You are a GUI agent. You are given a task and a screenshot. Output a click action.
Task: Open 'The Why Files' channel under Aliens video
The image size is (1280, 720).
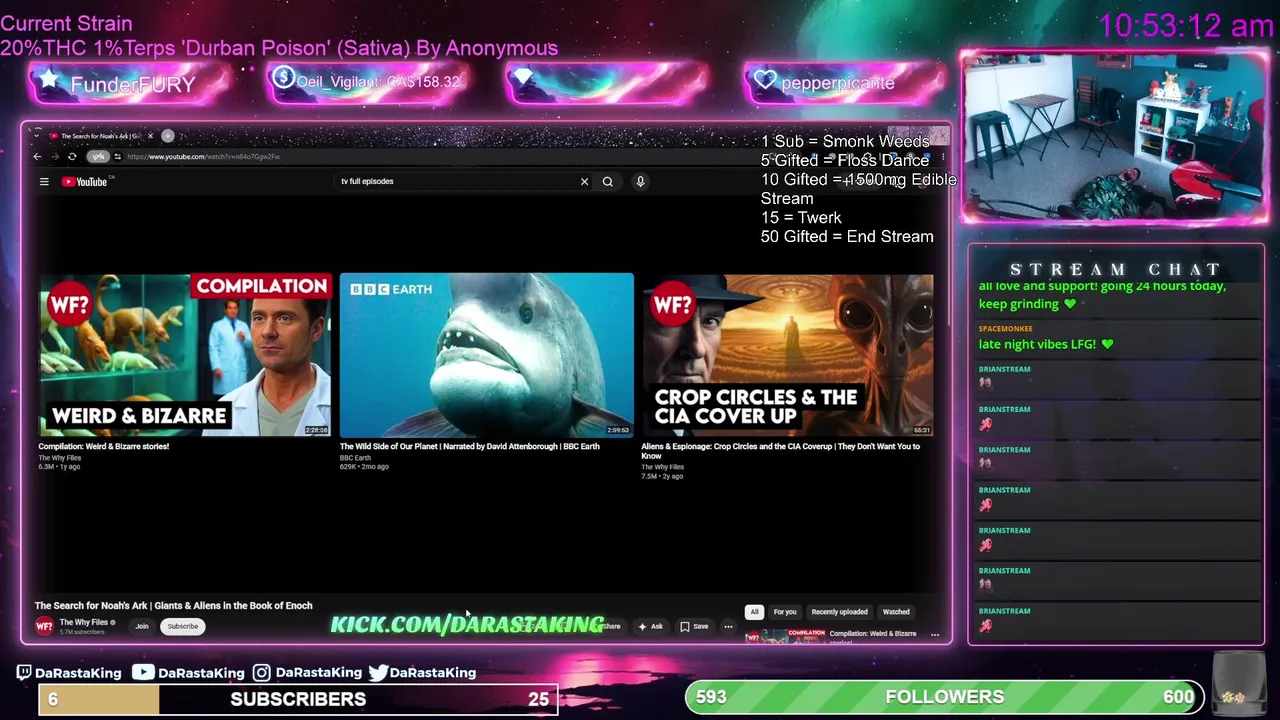pyautogui.click(x=662, y=467)
